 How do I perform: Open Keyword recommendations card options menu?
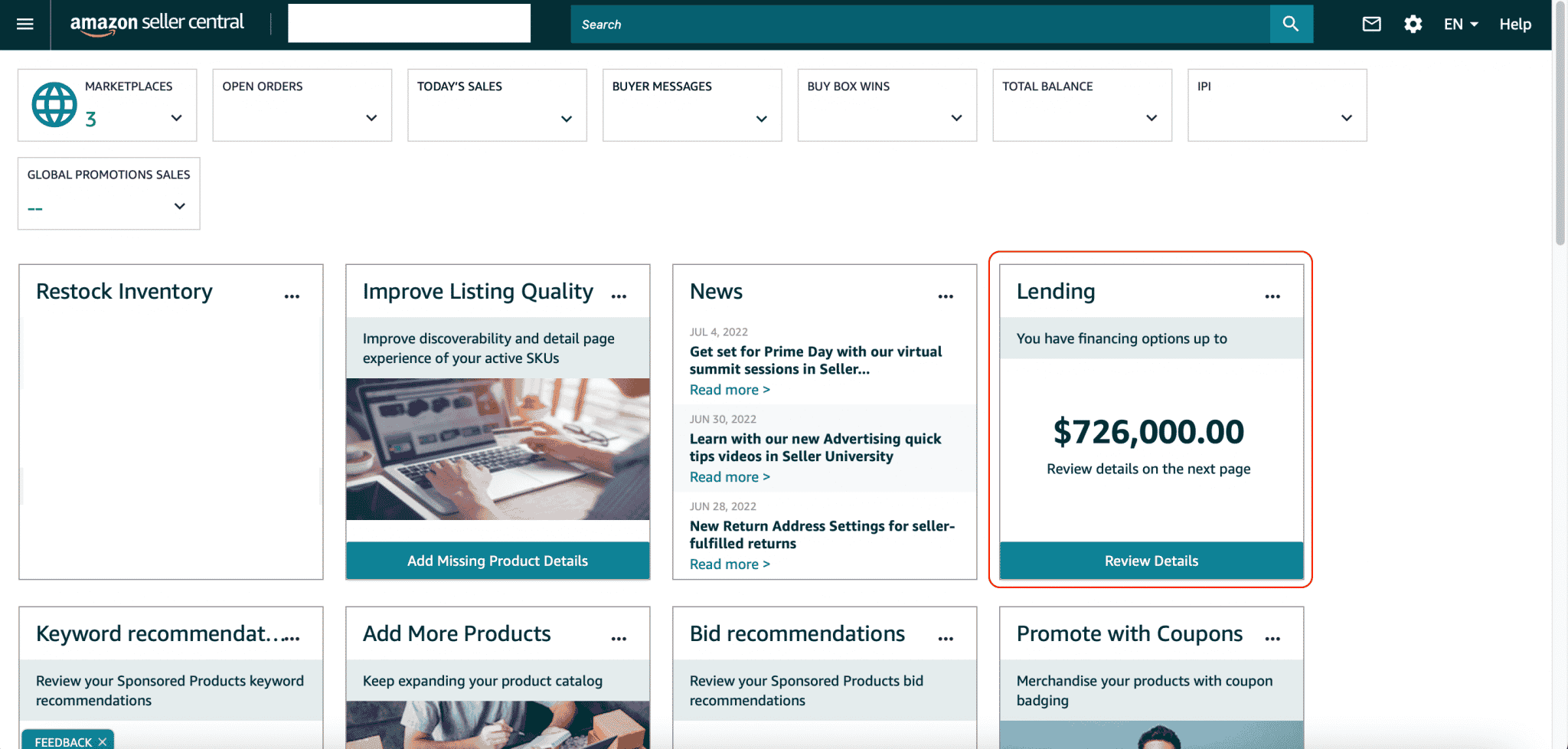[292, 637]
